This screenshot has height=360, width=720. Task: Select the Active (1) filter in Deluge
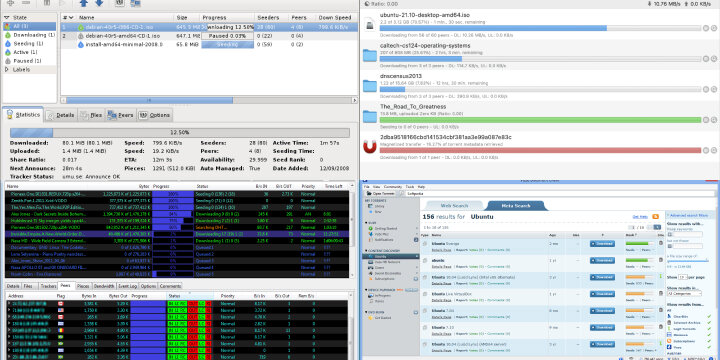pyautogui.click(x=29, y=52)
